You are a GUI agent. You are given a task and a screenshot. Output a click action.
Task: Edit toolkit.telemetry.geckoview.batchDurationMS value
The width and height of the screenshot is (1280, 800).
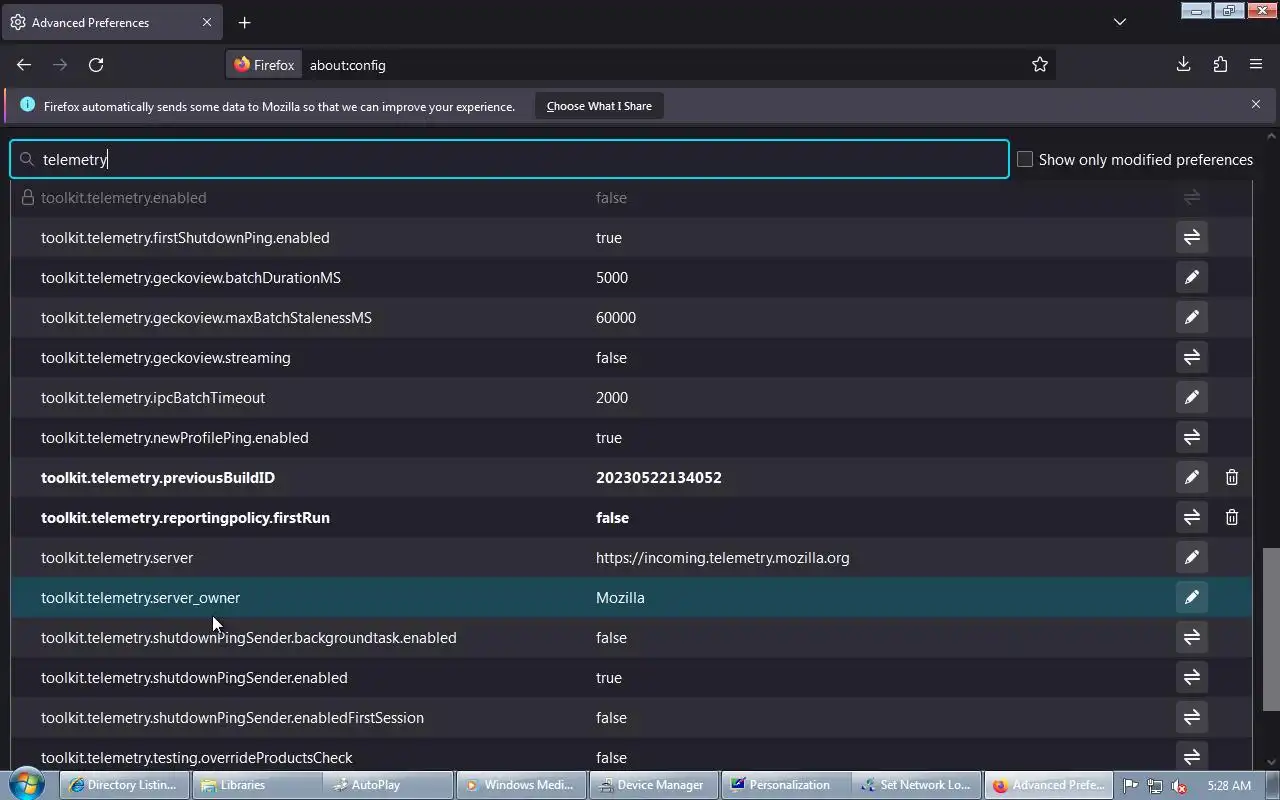click(x=1191, y=277)
